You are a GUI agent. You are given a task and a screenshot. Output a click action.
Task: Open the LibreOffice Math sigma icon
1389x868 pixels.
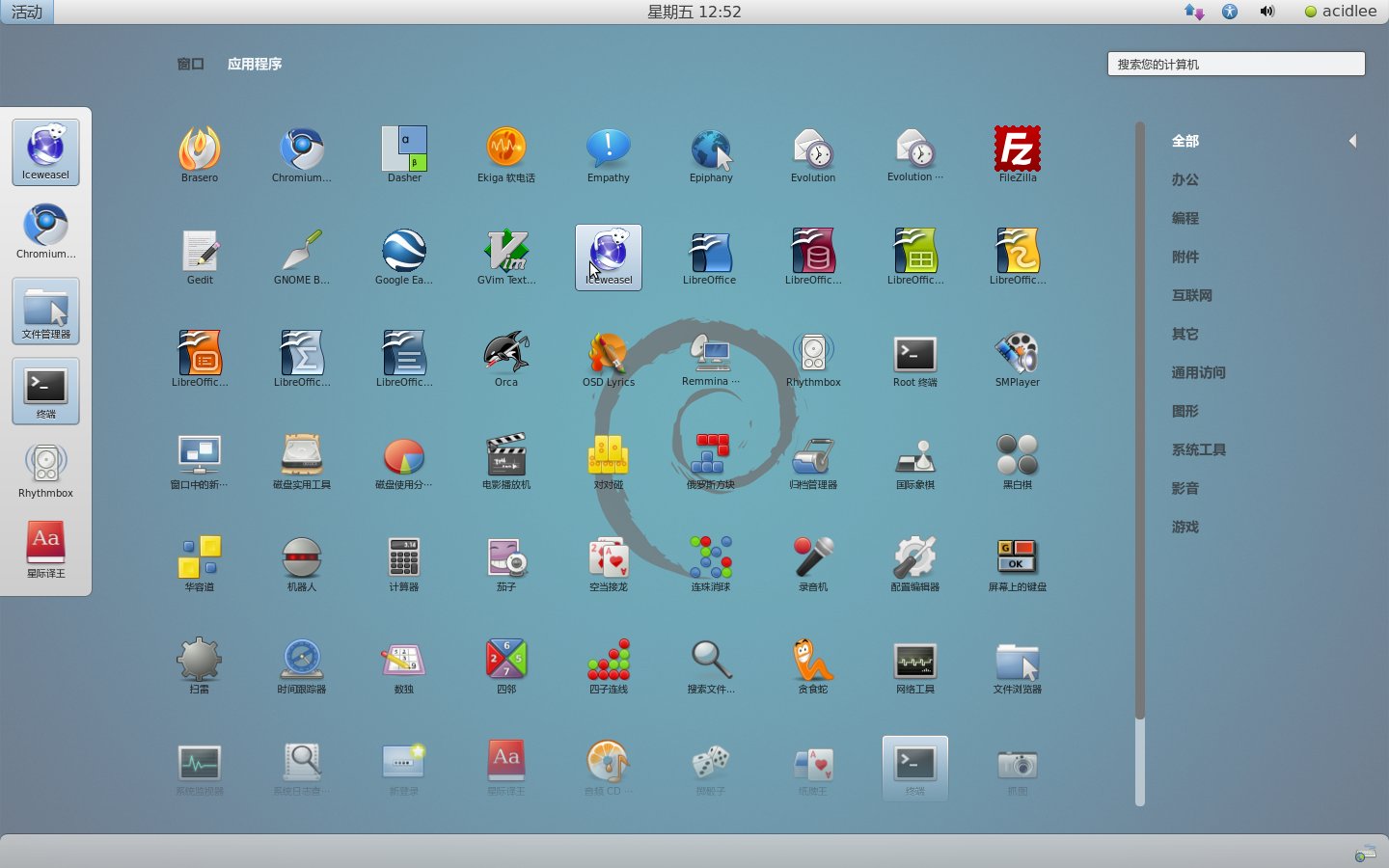(302, 359)
